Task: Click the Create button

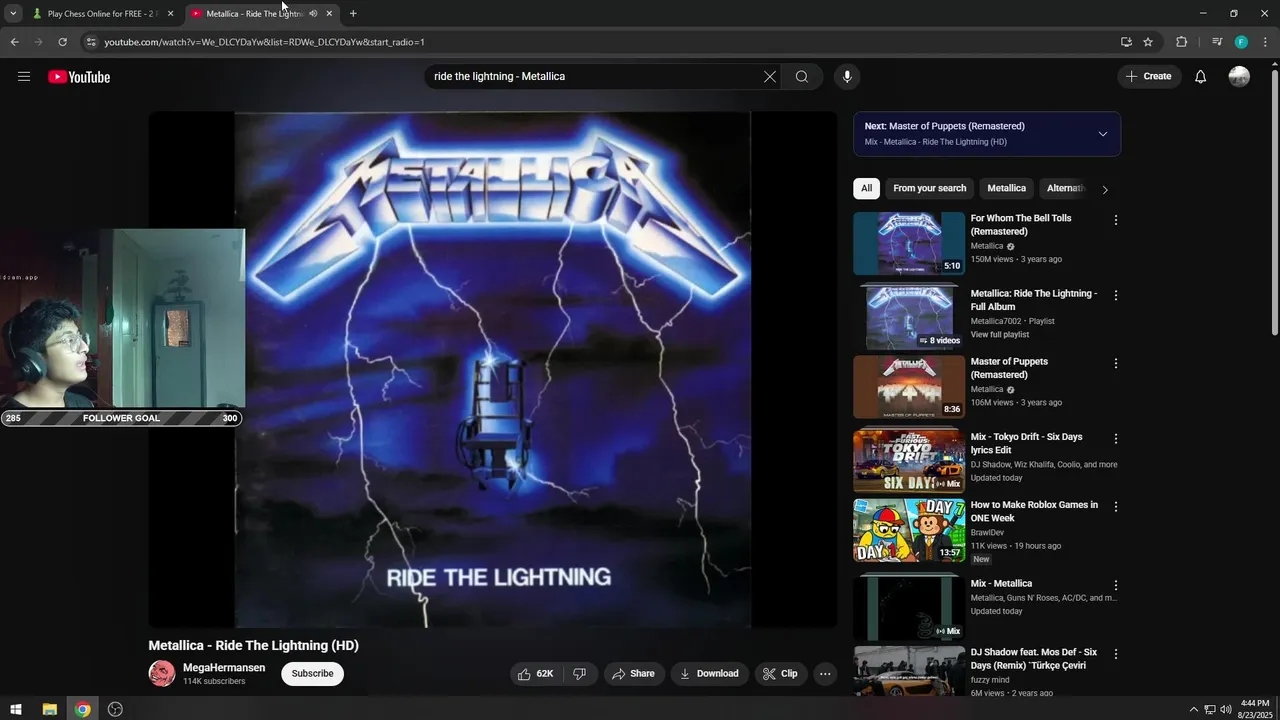Action: [1149, 77]
